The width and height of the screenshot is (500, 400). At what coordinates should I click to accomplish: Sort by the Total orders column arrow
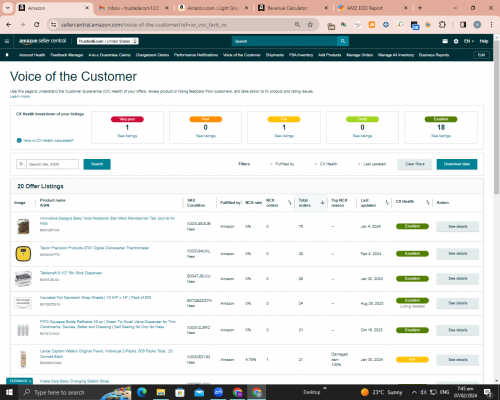click(x=322, y=202)
